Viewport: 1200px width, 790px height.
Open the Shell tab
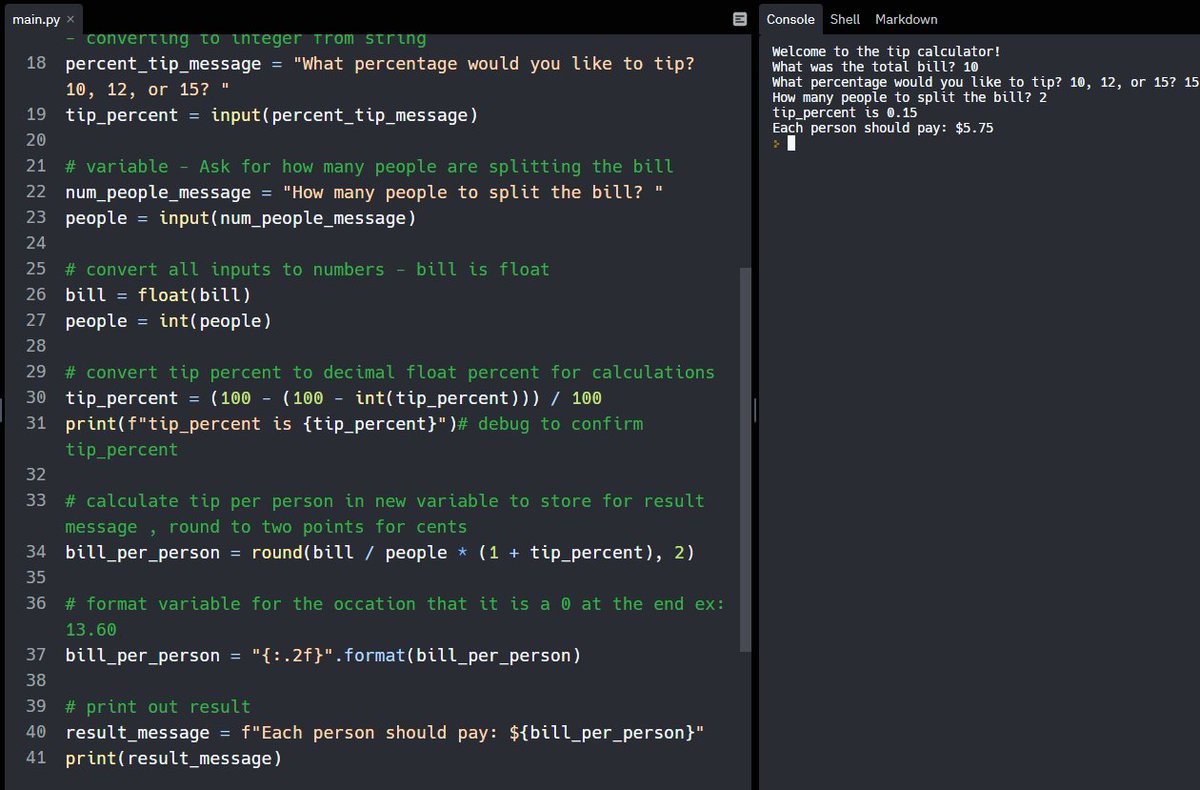pos(845,19)
